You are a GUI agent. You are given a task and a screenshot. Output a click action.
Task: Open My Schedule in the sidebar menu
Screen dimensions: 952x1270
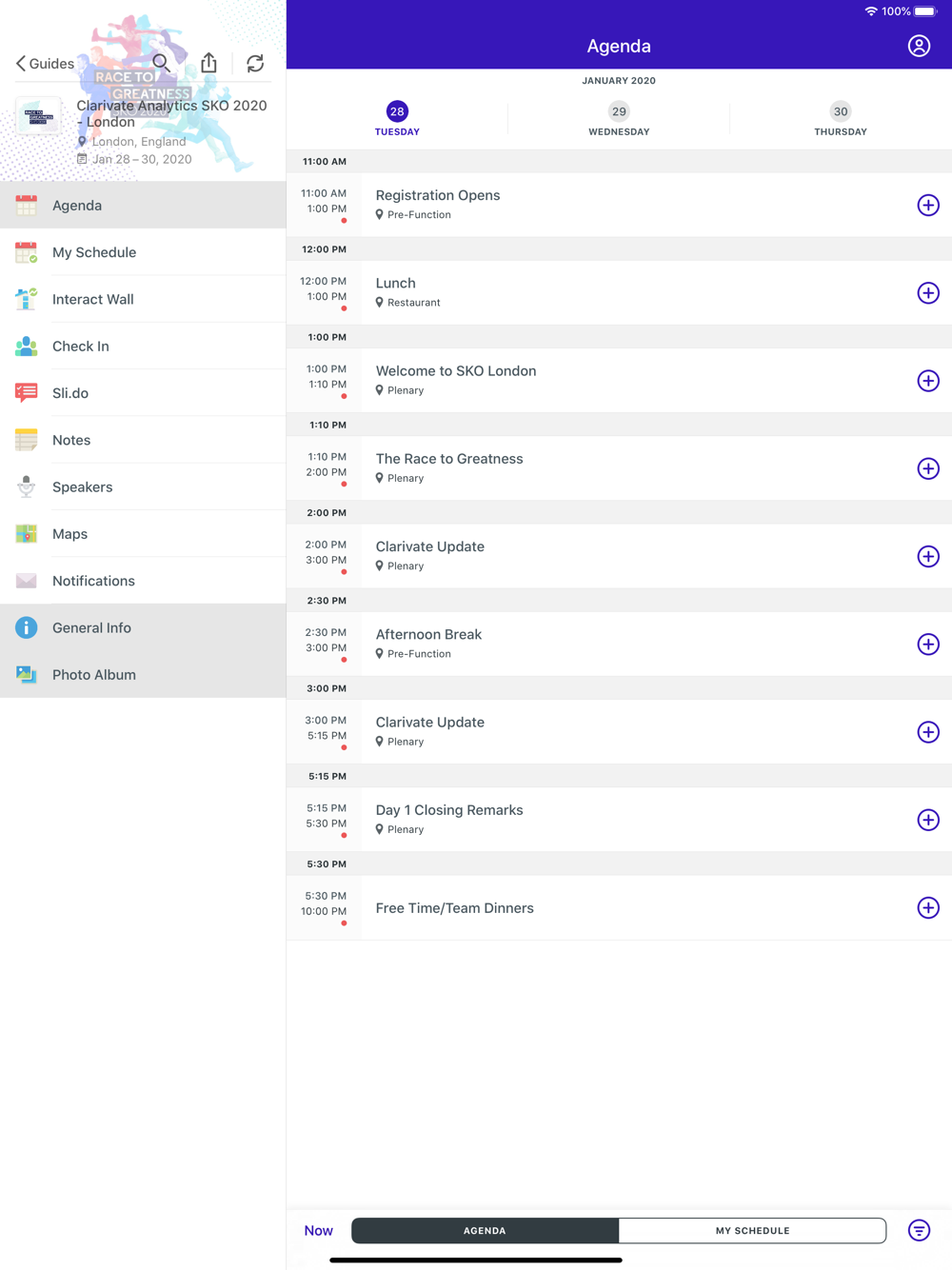[x=143, y=252]
